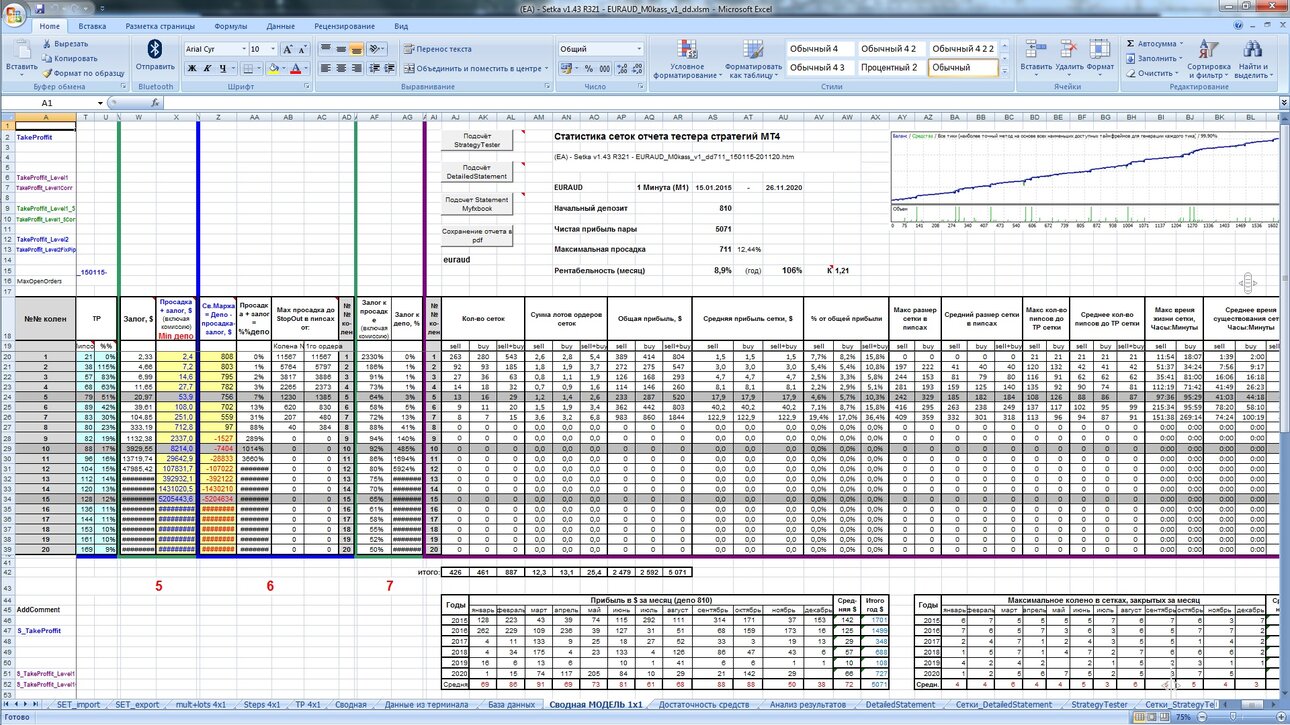Center text horizontally
Image resolution: width=1290 pixels, height=725 pixels.
(x=341, y=68)
